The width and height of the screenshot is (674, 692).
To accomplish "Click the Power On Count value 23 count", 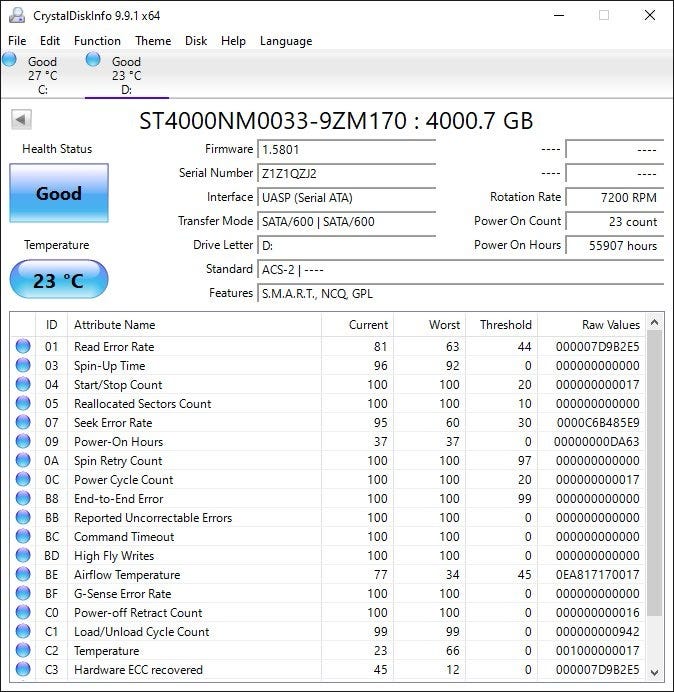I will pos(614,221).
